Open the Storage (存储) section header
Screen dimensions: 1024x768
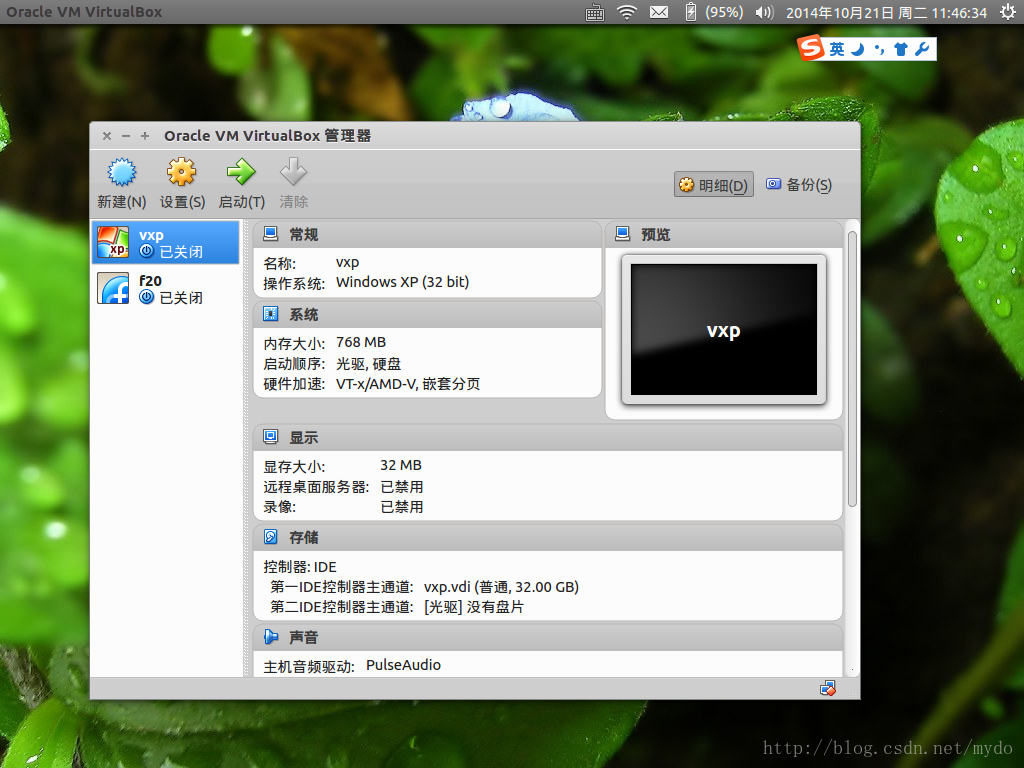point(547,537)
